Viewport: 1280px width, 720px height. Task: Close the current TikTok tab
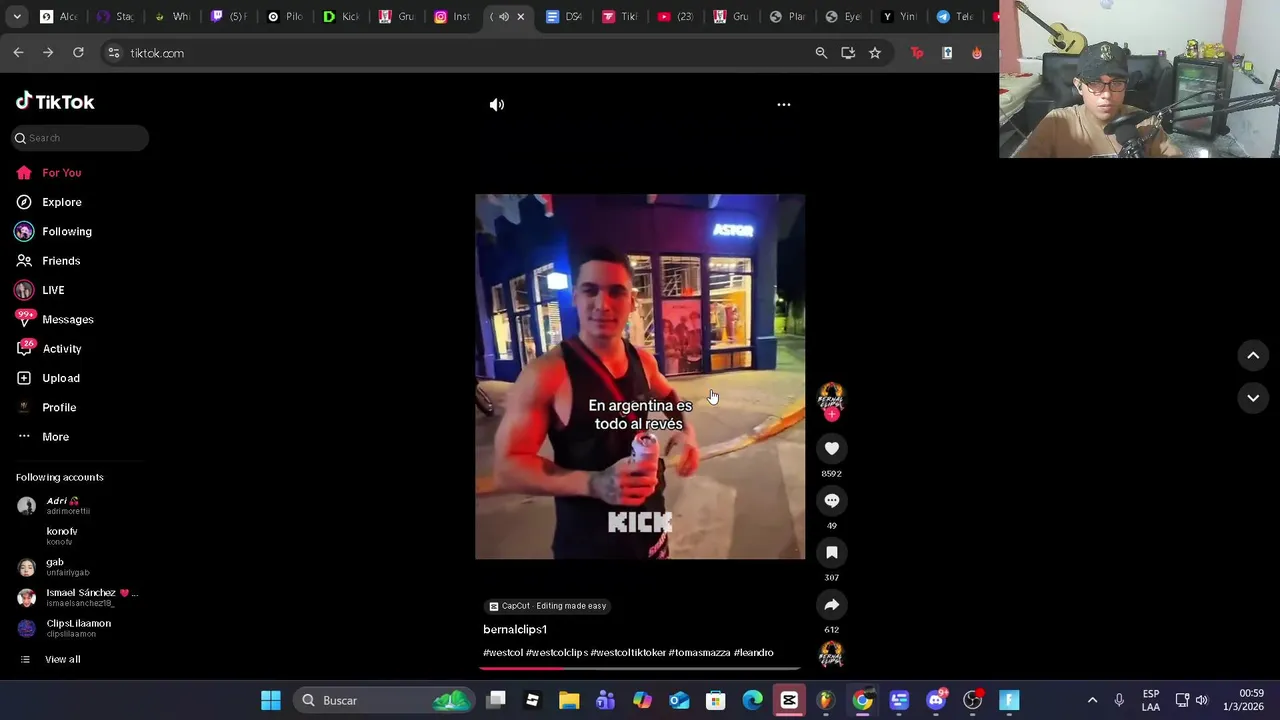point(520,17)
